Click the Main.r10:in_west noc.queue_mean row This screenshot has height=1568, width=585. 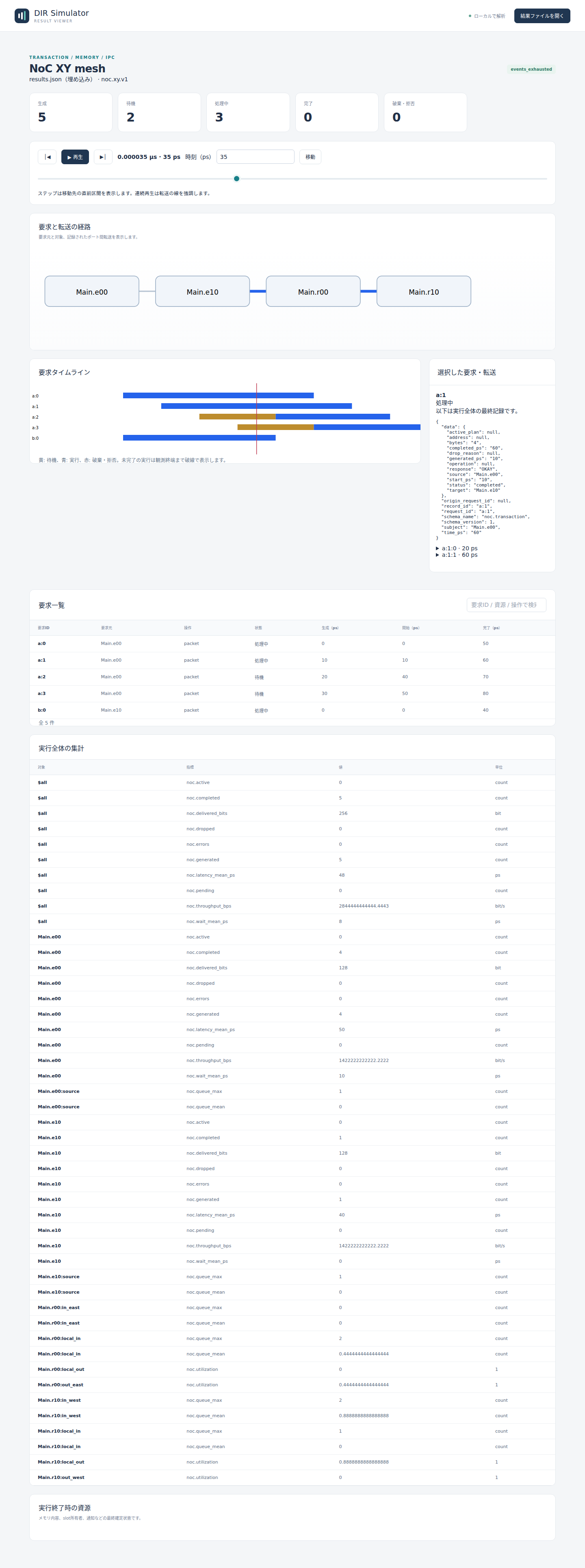coord(292,1416)
